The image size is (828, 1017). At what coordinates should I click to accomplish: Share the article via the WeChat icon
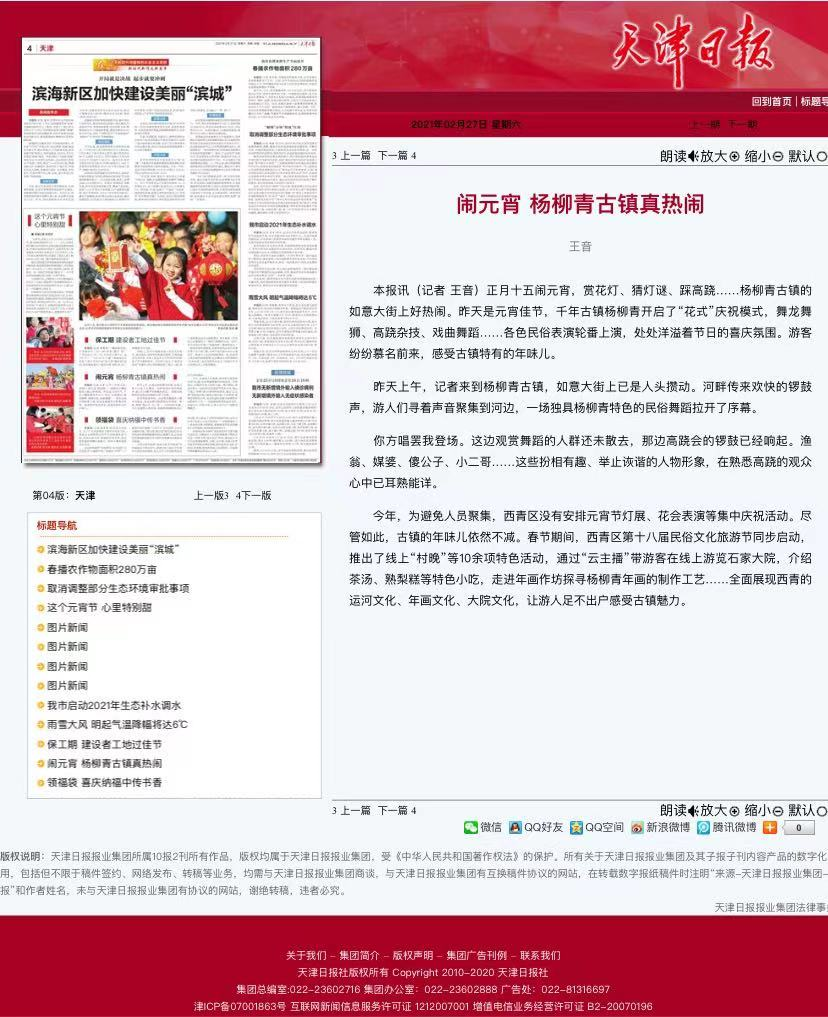pyautogui.click(x=469, y=827)
